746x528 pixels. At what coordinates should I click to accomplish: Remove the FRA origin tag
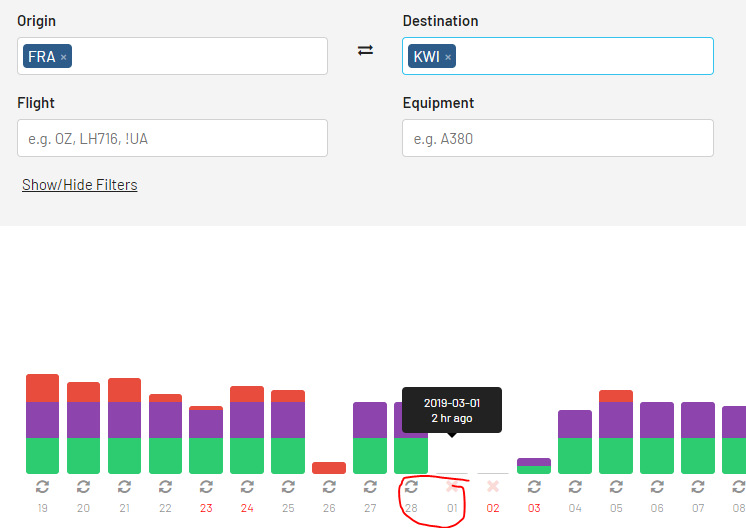64,57
